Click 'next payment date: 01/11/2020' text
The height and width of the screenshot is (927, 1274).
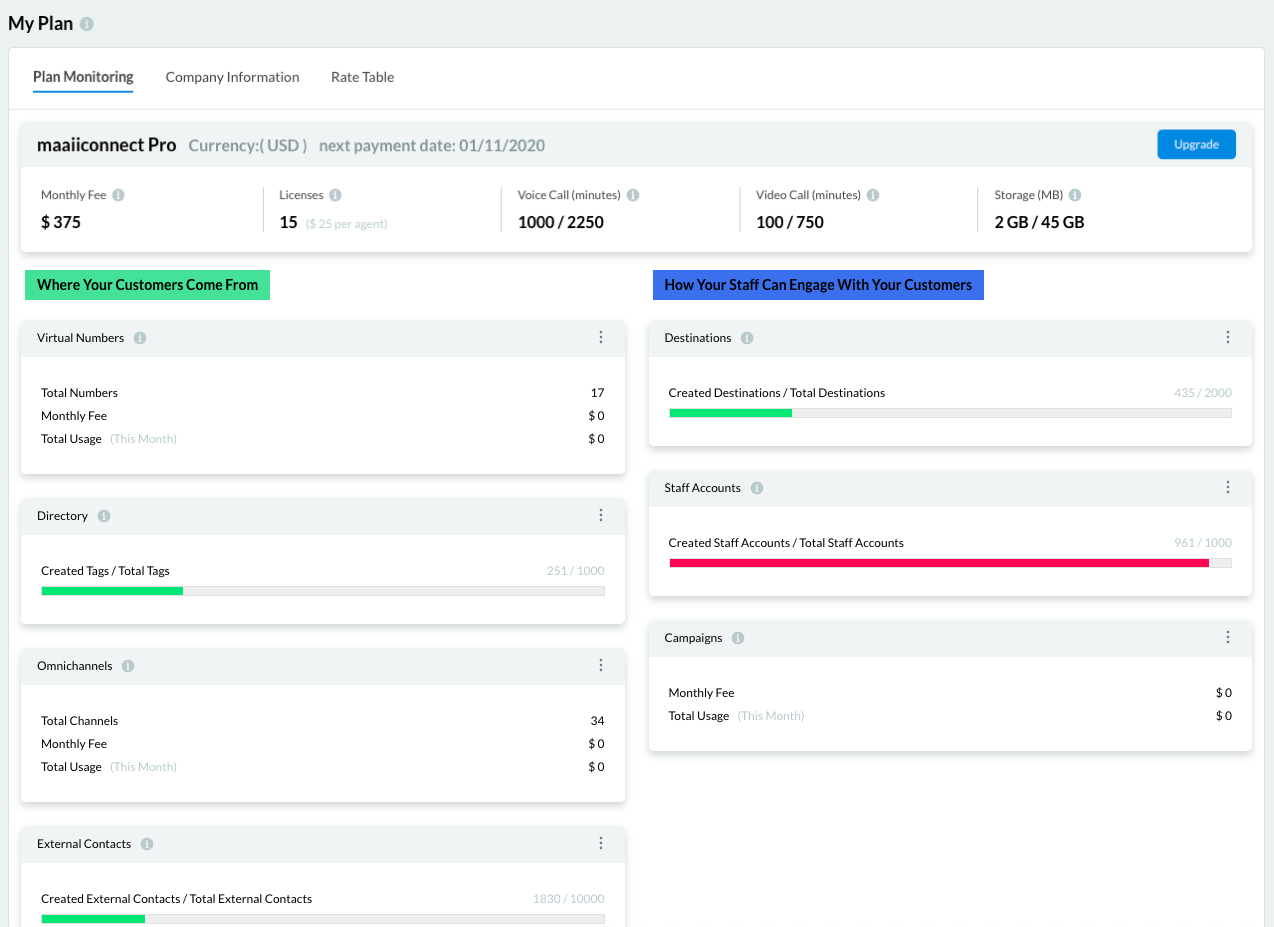(x=432, y=145)
